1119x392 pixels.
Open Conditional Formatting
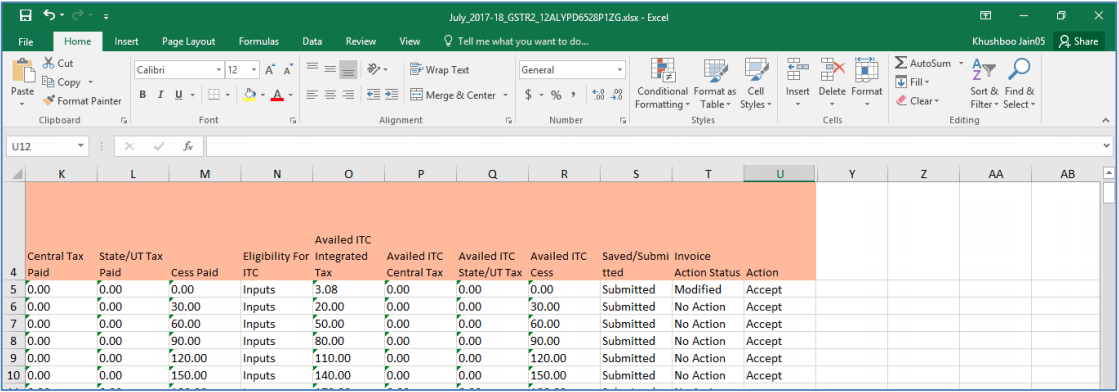point(662,84)
